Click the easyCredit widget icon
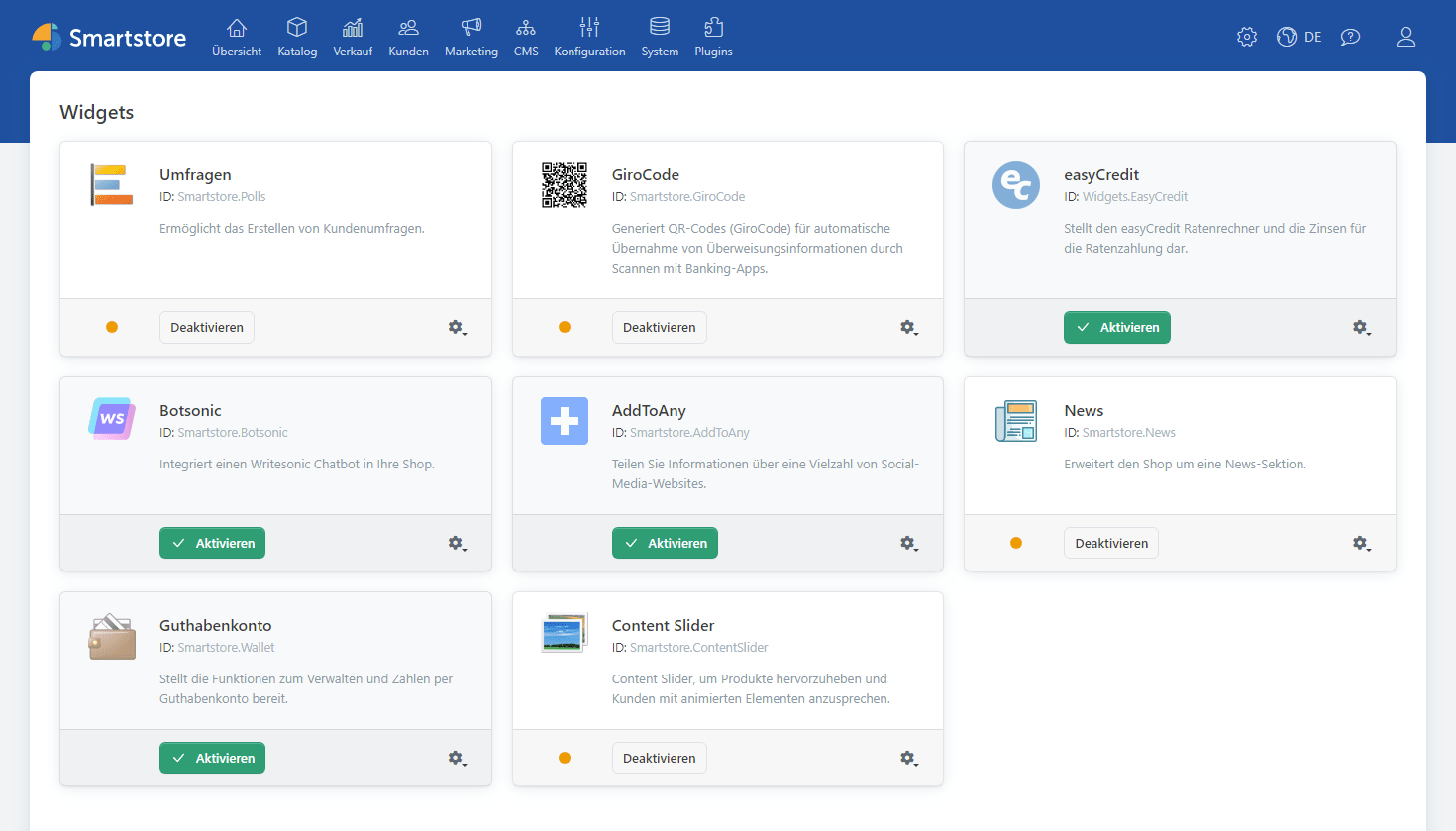1456x831 pixels. tap(1016, 185)
